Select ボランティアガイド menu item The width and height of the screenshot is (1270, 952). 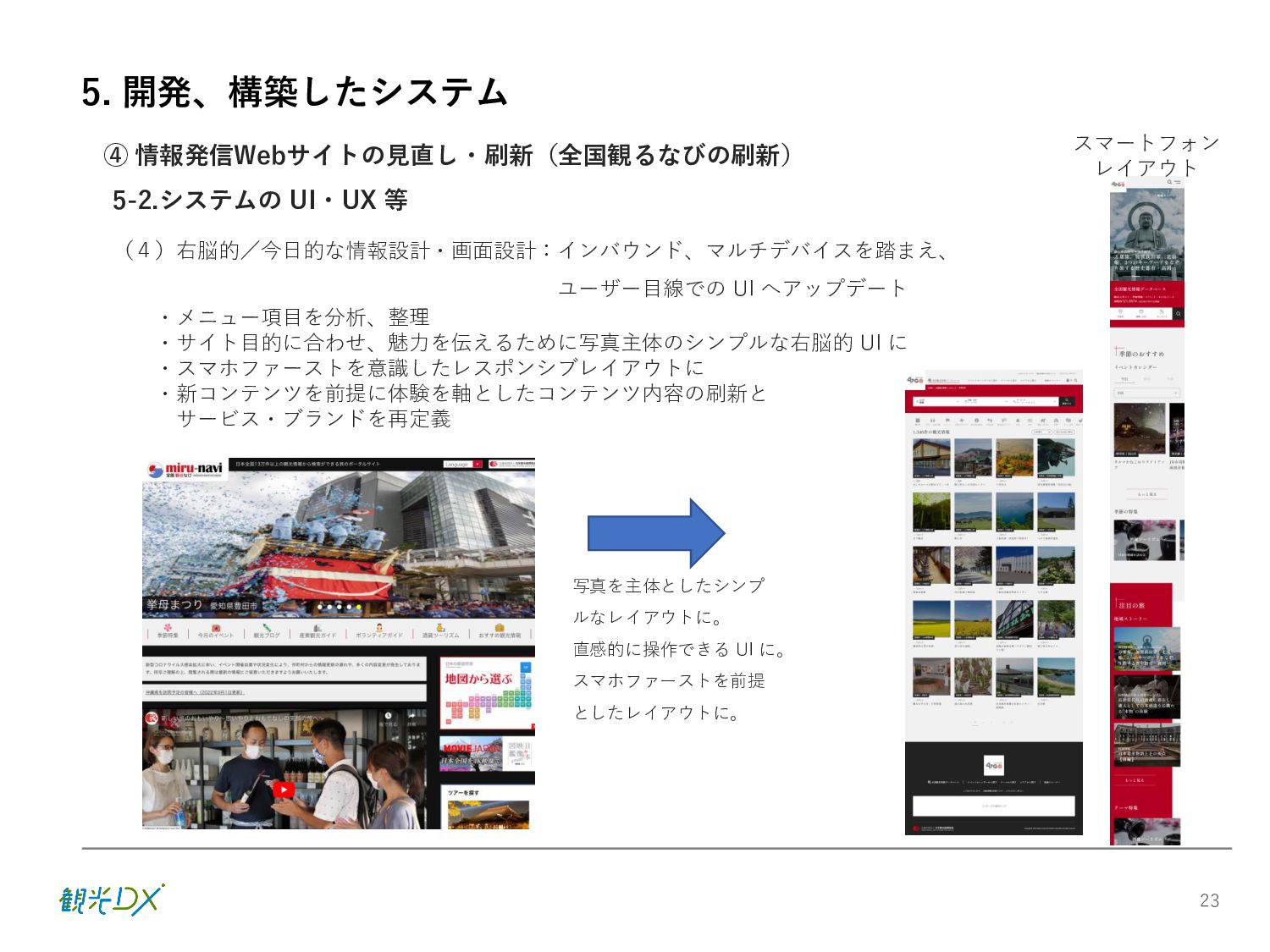coord(378,631)
